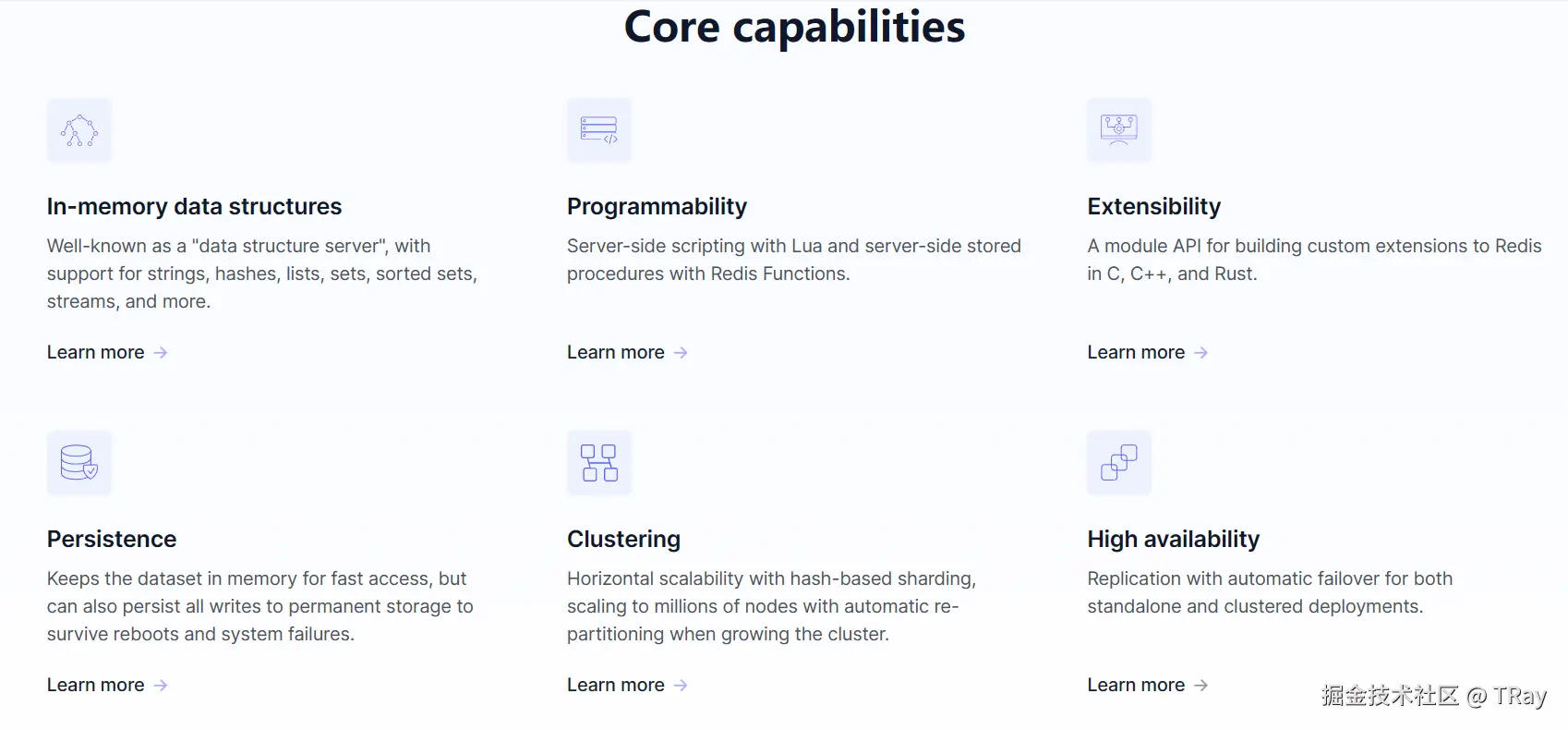Viewport: 1568px width, 730px height.
Task: Follow Learn more link under Extensibility
Action: (1136, 353)
